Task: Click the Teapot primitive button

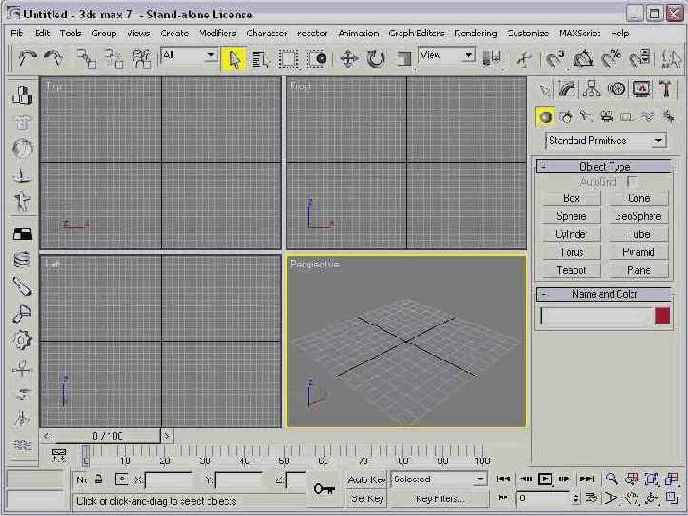Action: [x=571, y=270]
